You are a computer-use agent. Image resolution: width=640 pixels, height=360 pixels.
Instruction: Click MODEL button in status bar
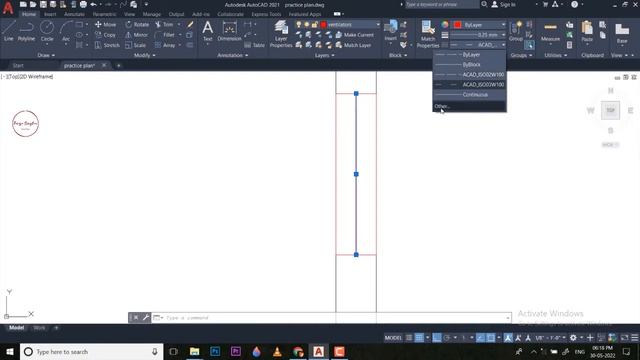pos(393,338)
